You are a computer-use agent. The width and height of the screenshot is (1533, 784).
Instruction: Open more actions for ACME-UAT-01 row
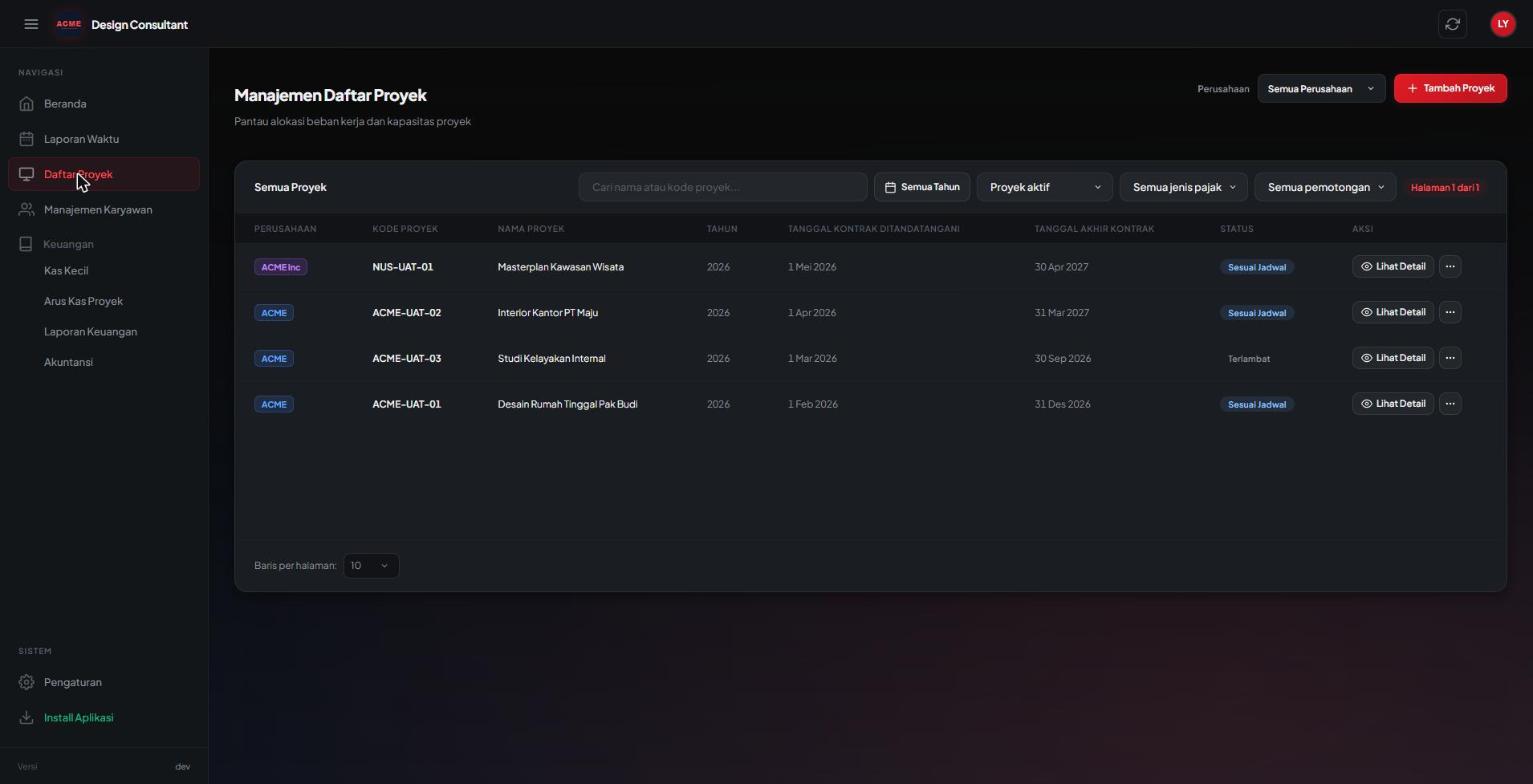(x=1450, y=404)
